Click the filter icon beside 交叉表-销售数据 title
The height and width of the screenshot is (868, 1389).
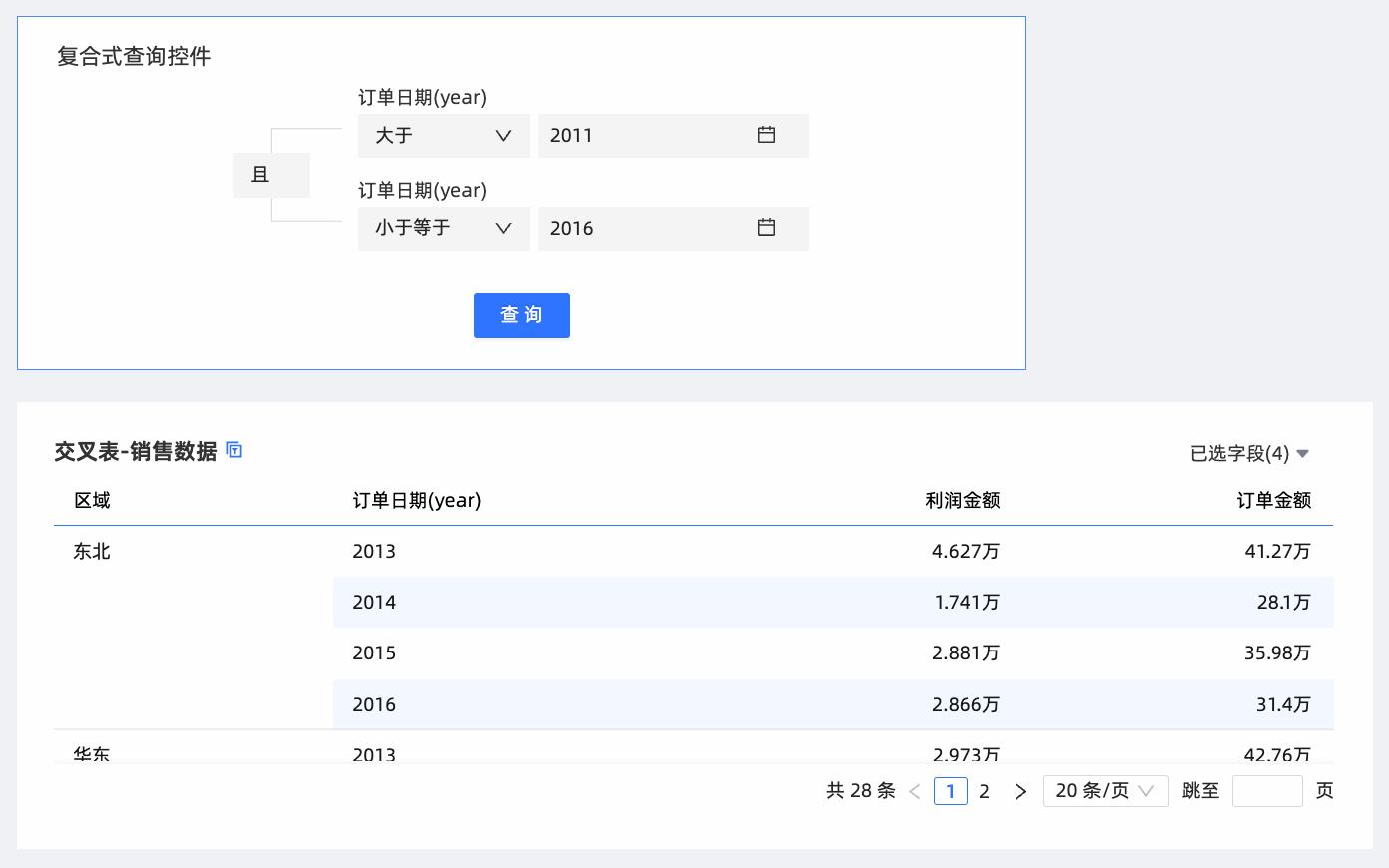pos(234,450)
